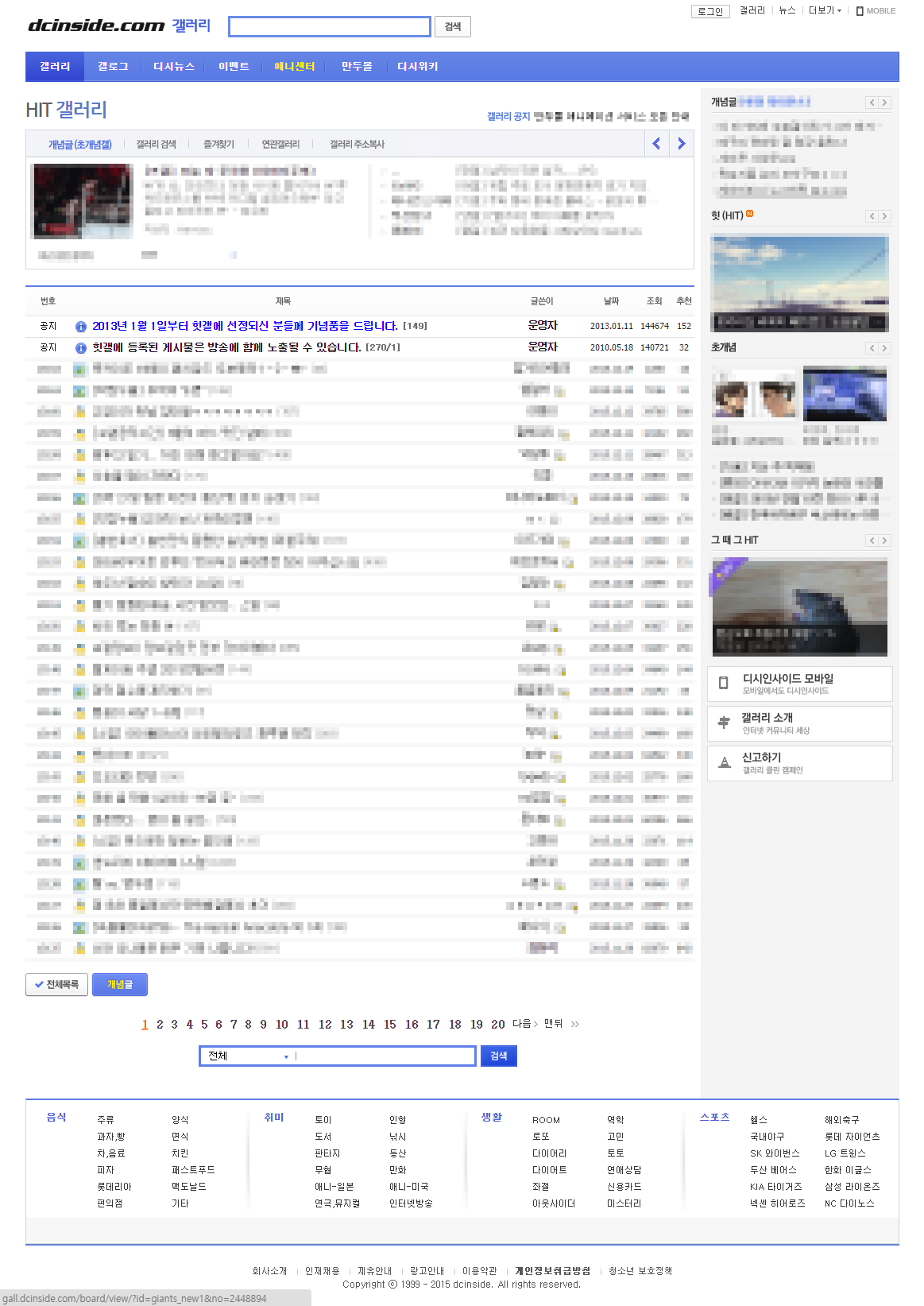Go to next gallery tab panel arrow
Image resolution: width=924 pixels, height=1306 pixels.
(x=681, y=144)
